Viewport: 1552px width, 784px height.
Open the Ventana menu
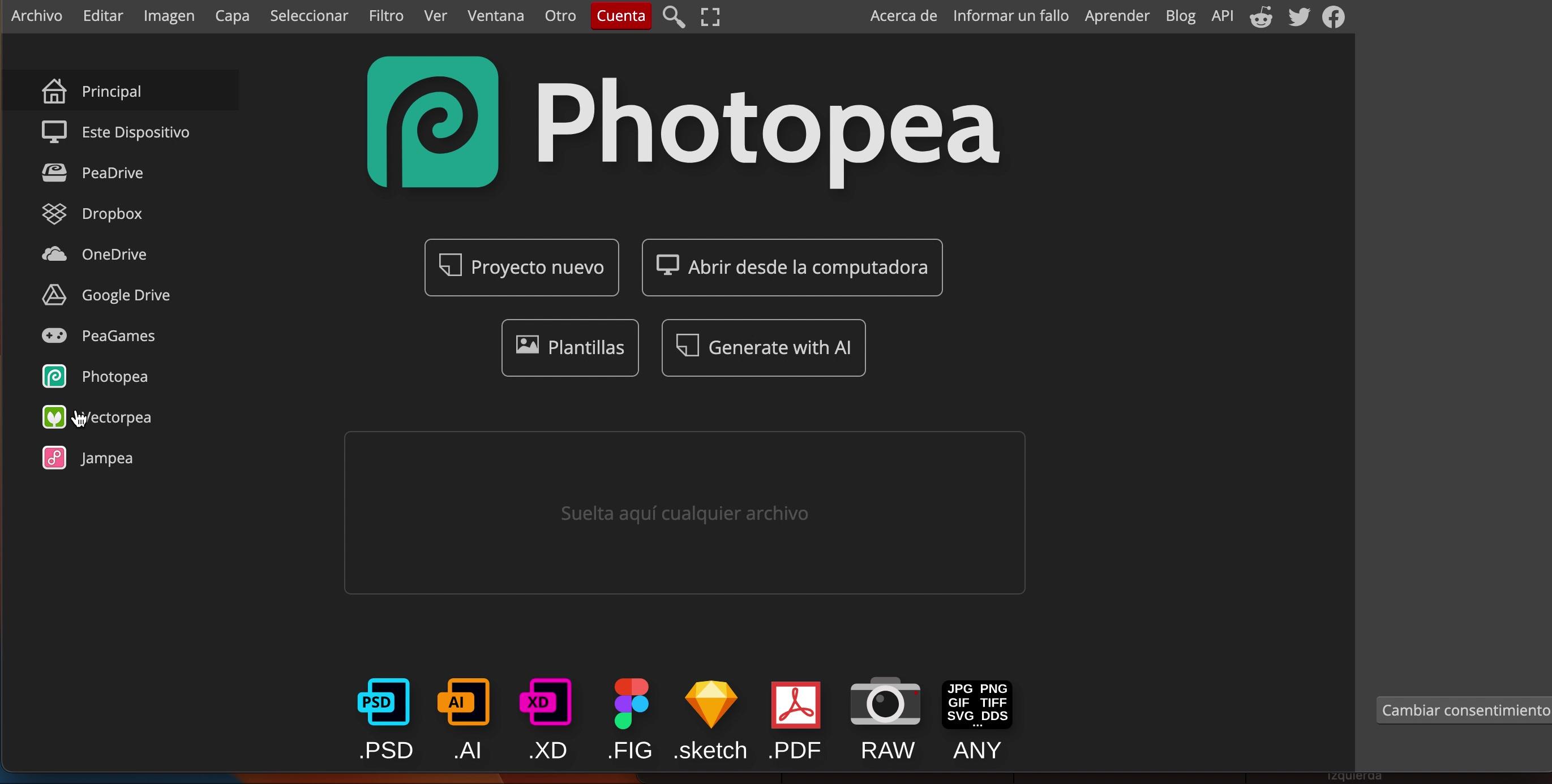click(495, 16)
